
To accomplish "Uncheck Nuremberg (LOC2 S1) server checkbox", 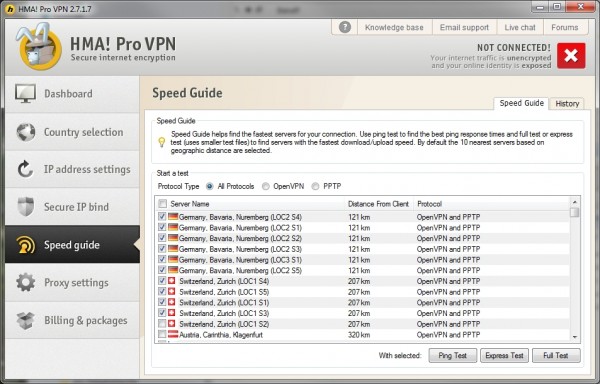I will pyautogui.click(x=162, y=228).
